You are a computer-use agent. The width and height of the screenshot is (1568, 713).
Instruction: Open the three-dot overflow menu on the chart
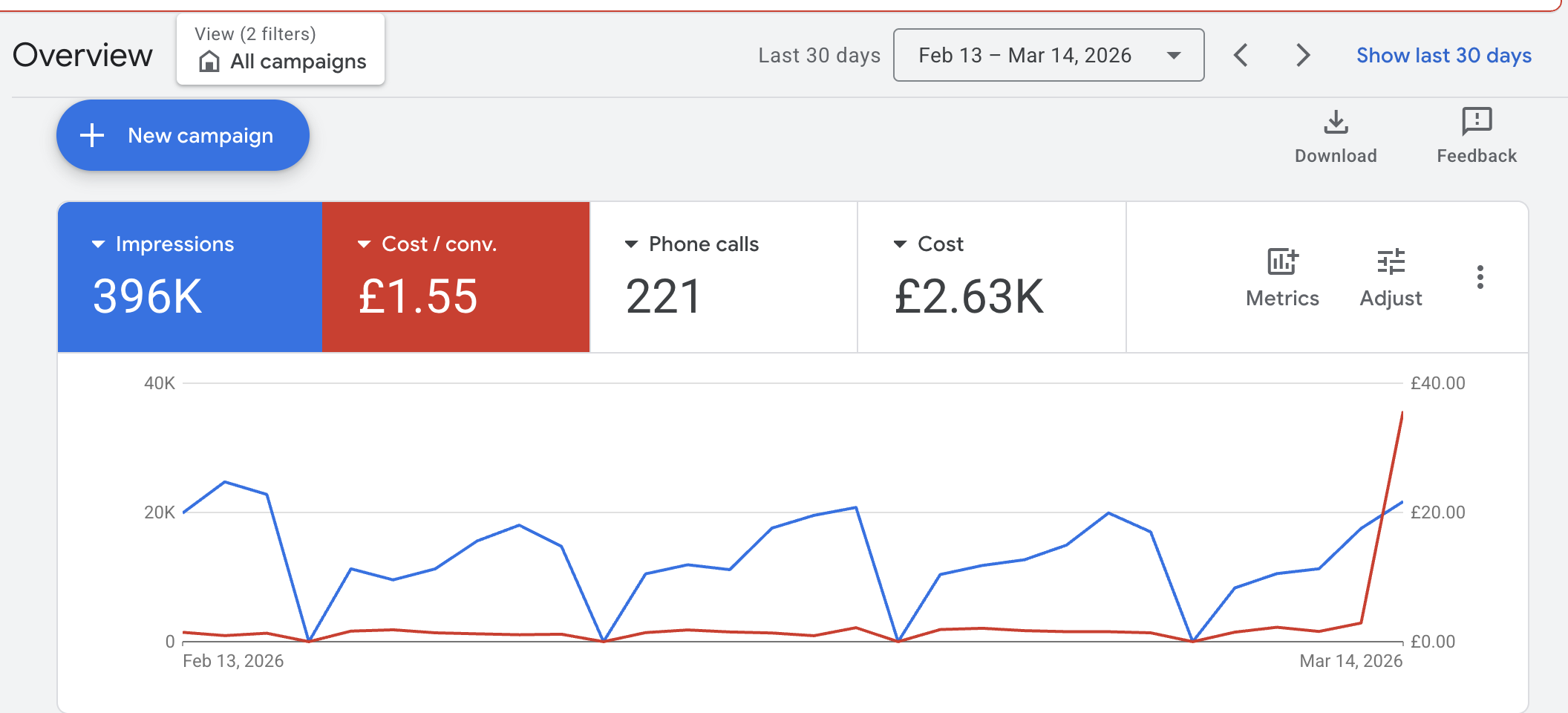tap(1480, 278)
